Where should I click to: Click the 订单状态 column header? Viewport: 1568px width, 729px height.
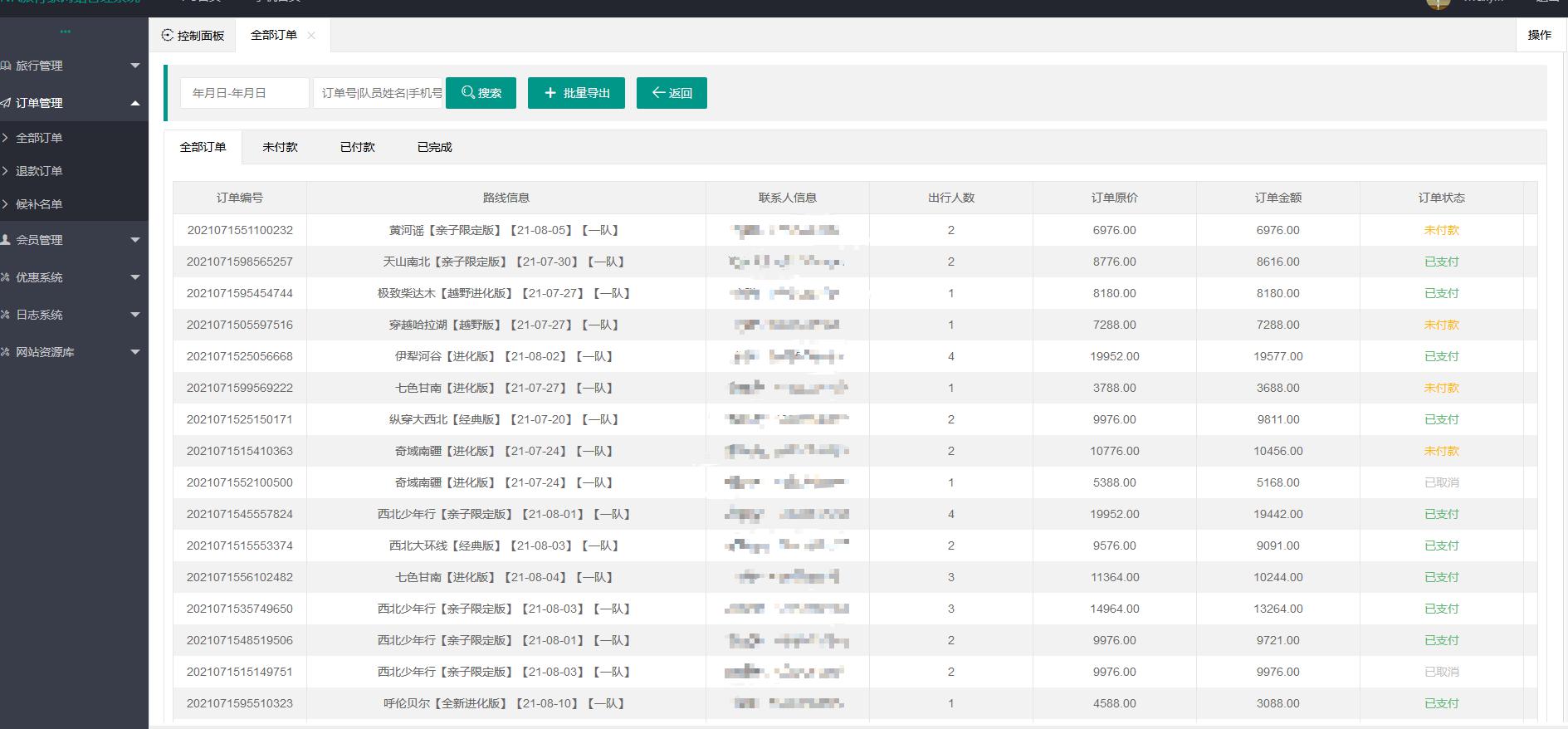point(1442,198)
